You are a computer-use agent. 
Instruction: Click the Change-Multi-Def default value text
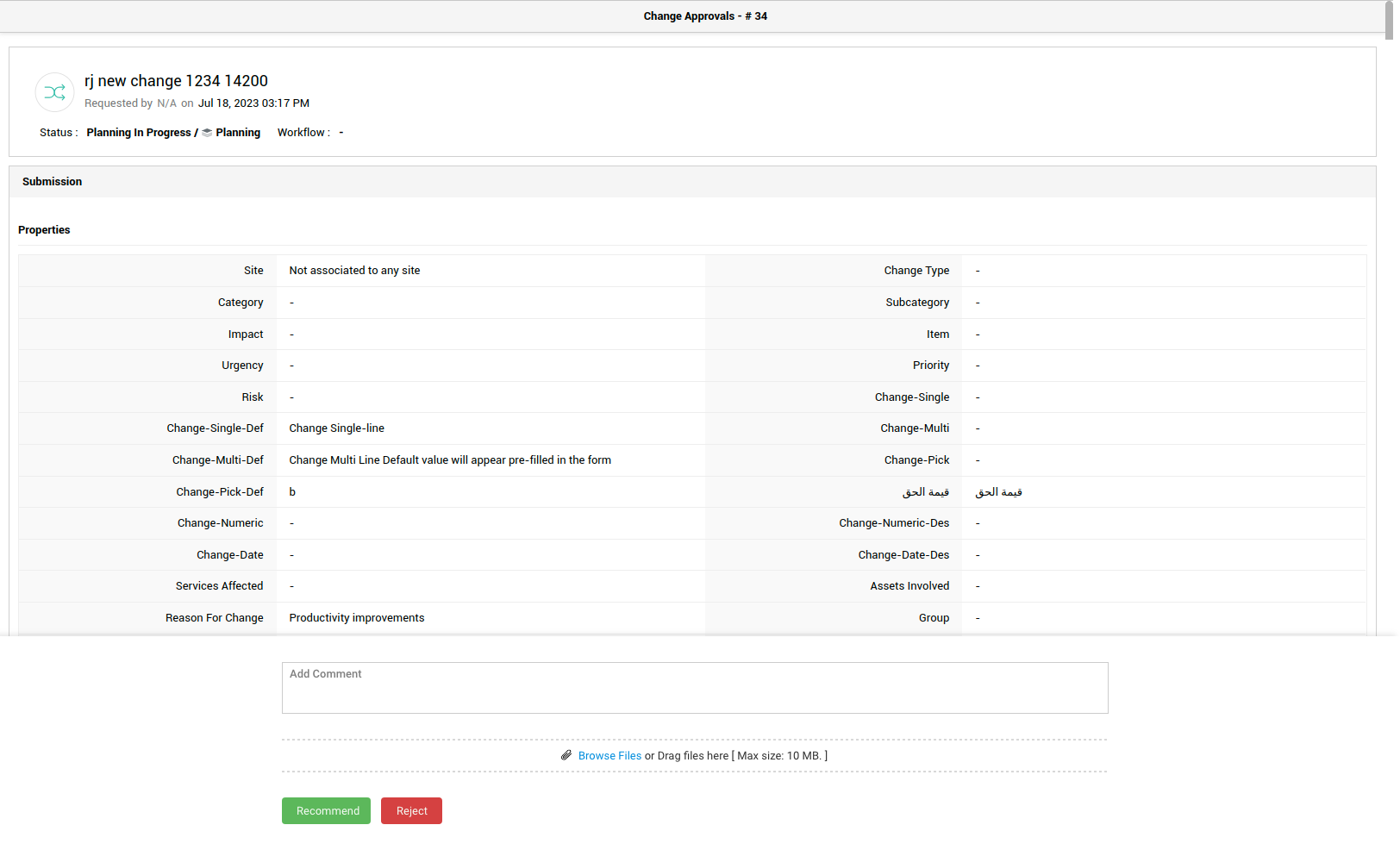pos(449,460)
